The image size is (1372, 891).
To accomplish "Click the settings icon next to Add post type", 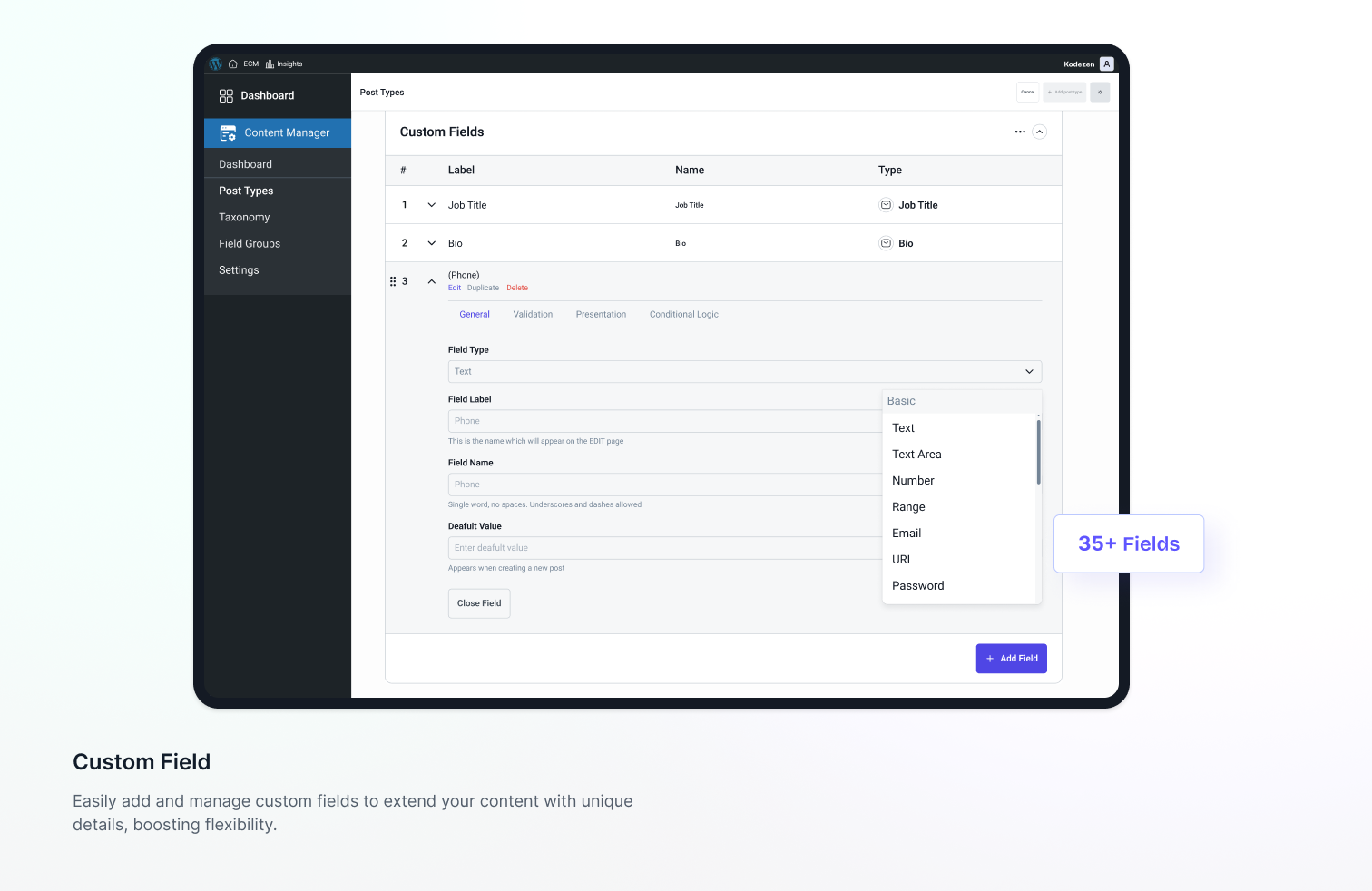I will [1100, 92].
